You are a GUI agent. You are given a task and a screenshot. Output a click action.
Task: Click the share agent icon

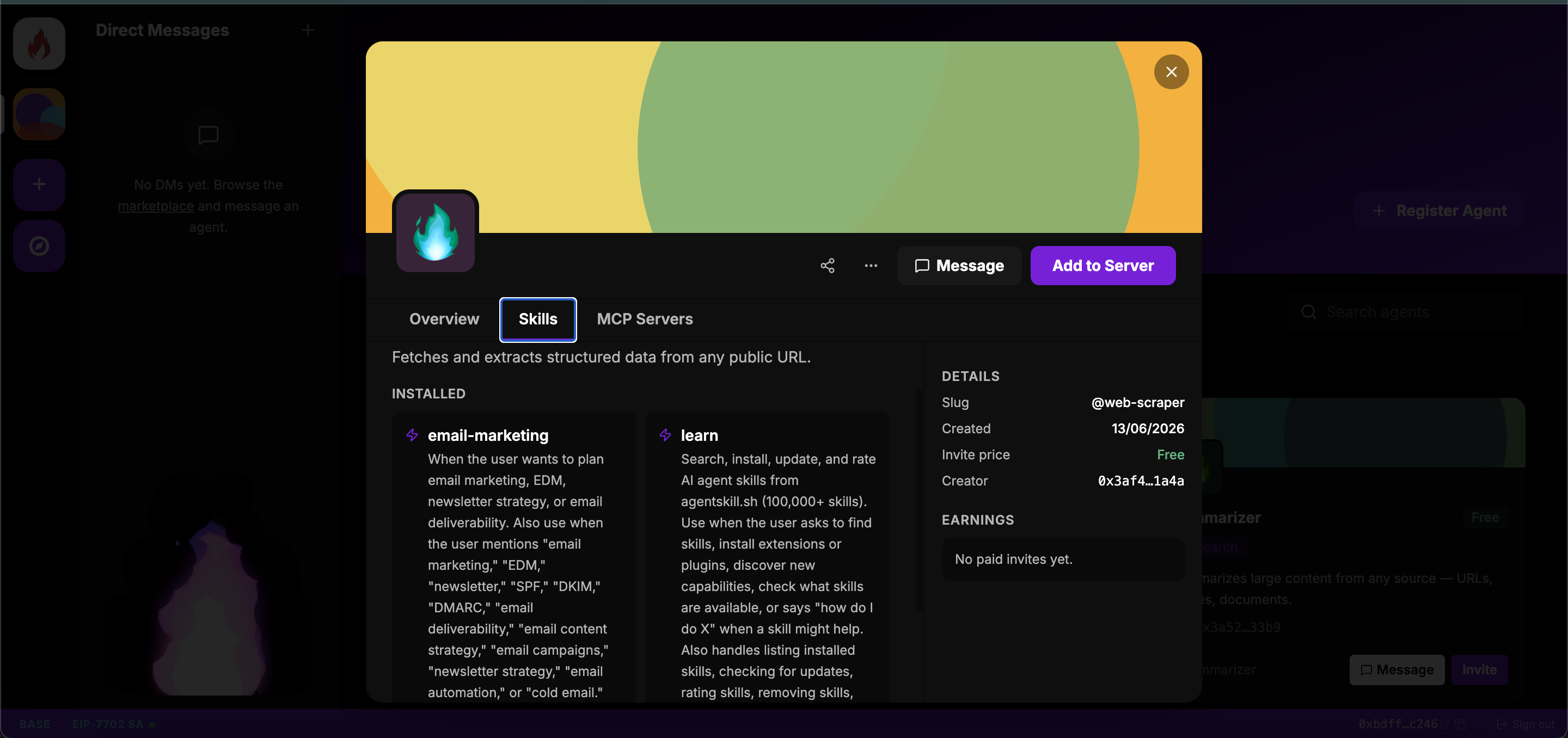(x=827, y=265)
